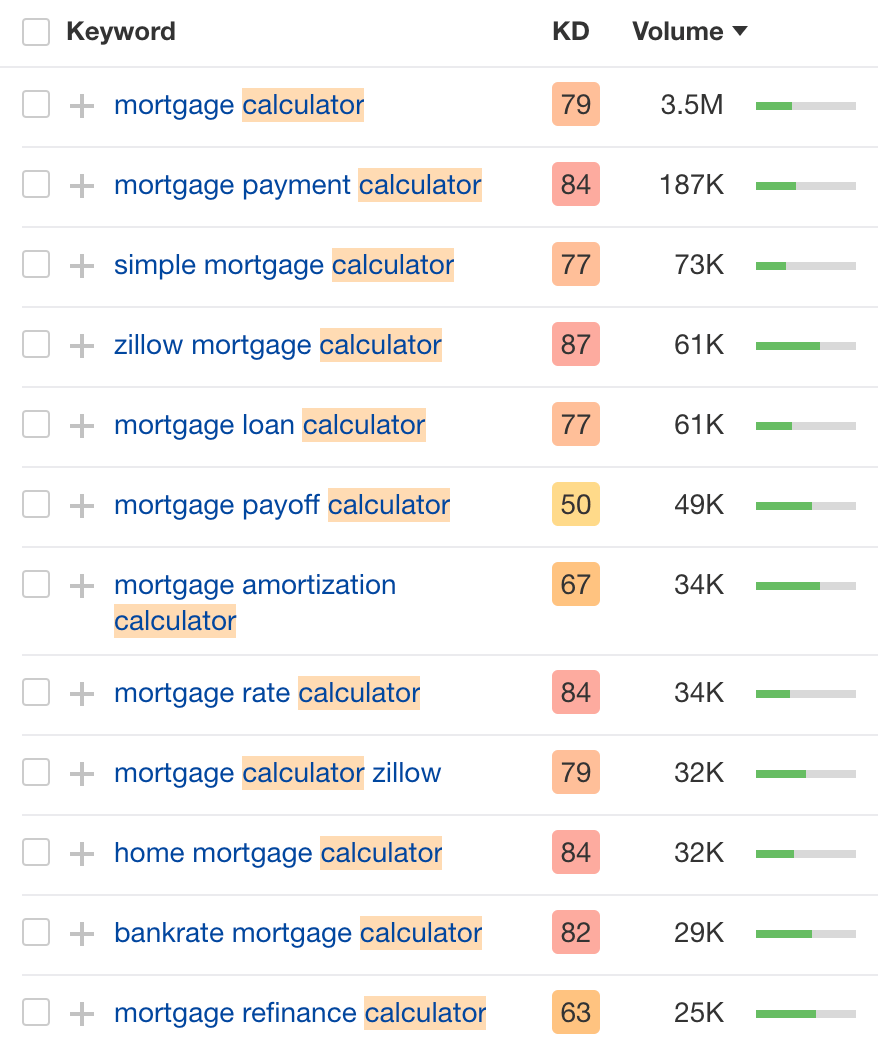Add "bankrate mortgage calculator" using the plus icon

click(x=81, y=932)
